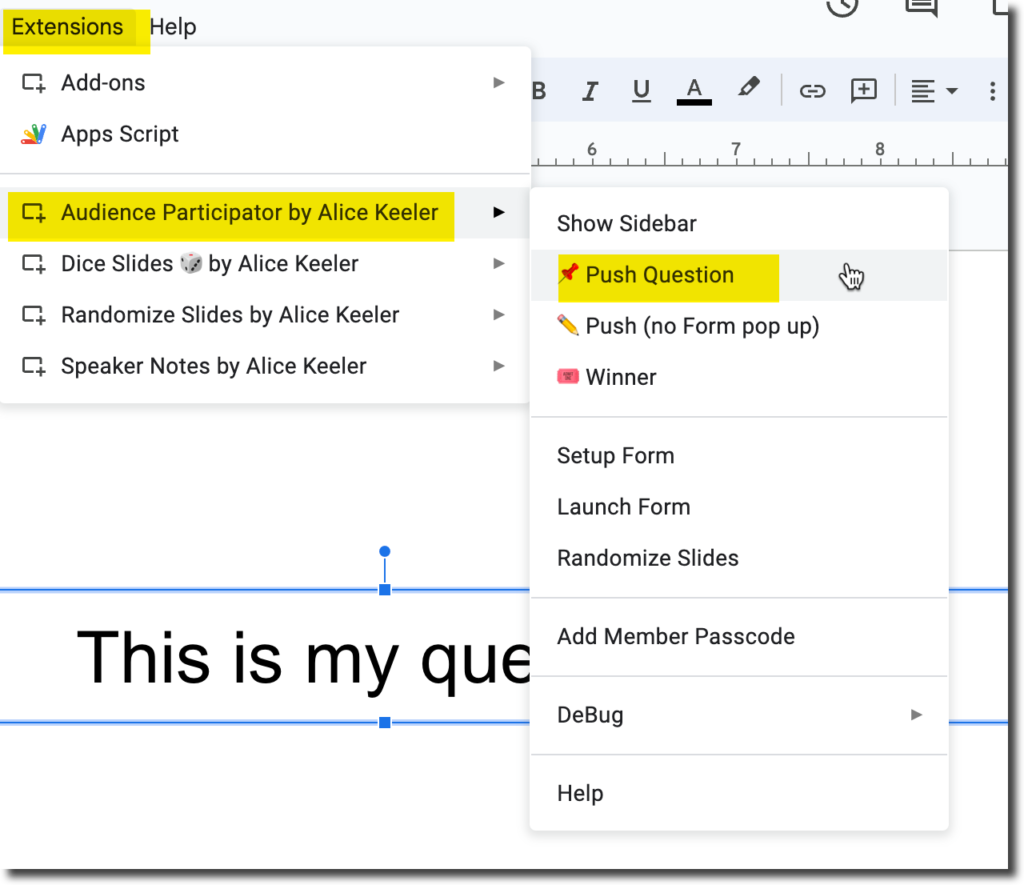Click the pencil icon beside Push (no Form pop up)
1024x885 pixels.
pyautogui.click(x=568, y=325)
